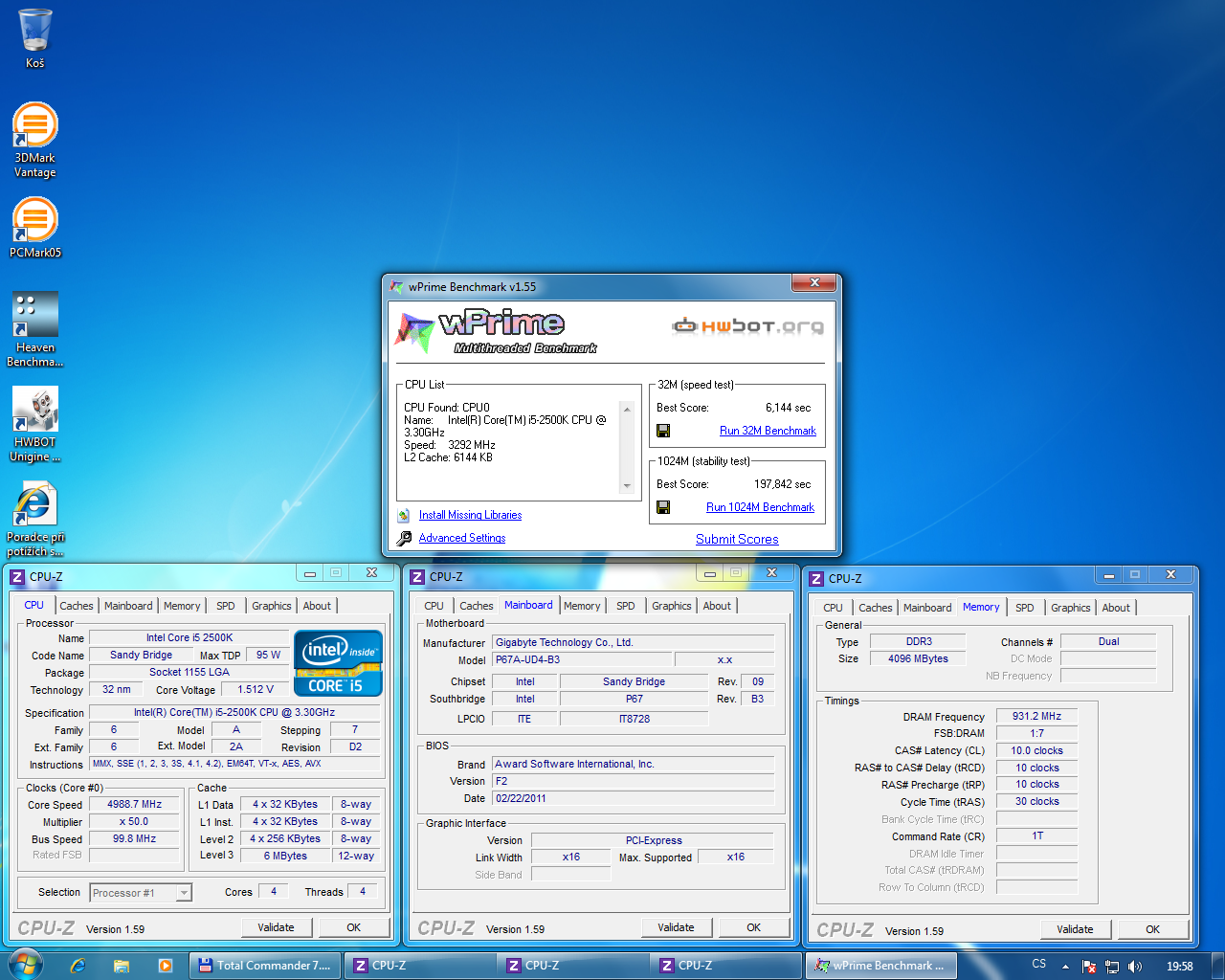Click the Core Speed value 4988.7 MHz
1225x980 pixels.
[134, 805]
